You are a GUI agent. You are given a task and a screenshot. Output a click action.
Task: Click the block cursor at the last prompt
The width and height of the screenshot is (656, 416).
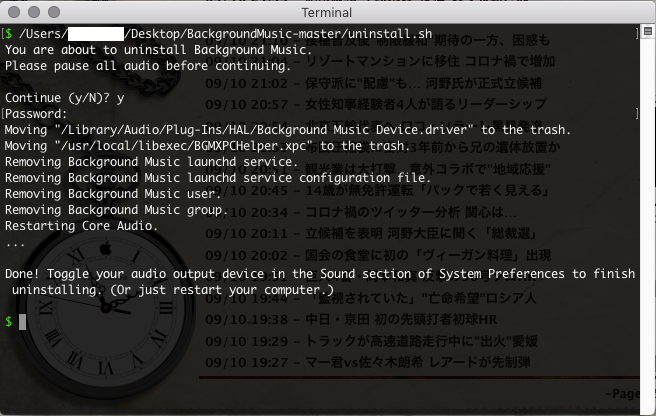pyautogui.click(x=23, y=322)
